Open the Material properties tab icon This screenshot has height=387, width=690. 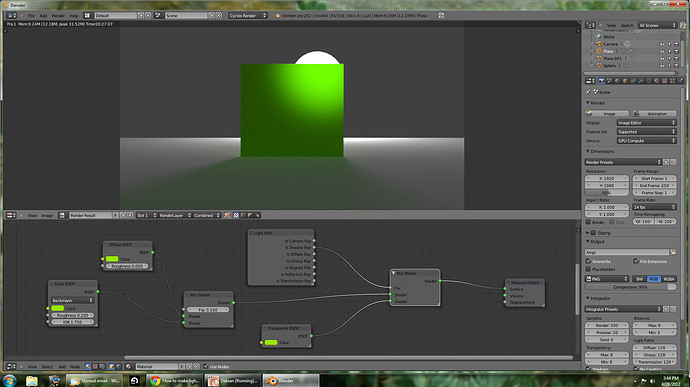[x=657, y=81]
